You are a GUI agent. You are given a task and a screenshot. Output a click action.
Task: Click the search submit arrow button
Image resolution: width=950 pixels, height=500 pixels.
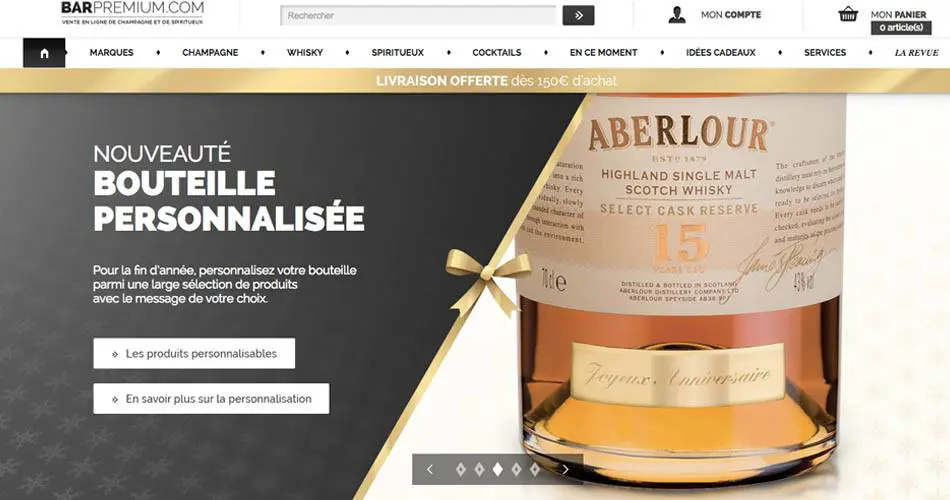tap(578, 15)
